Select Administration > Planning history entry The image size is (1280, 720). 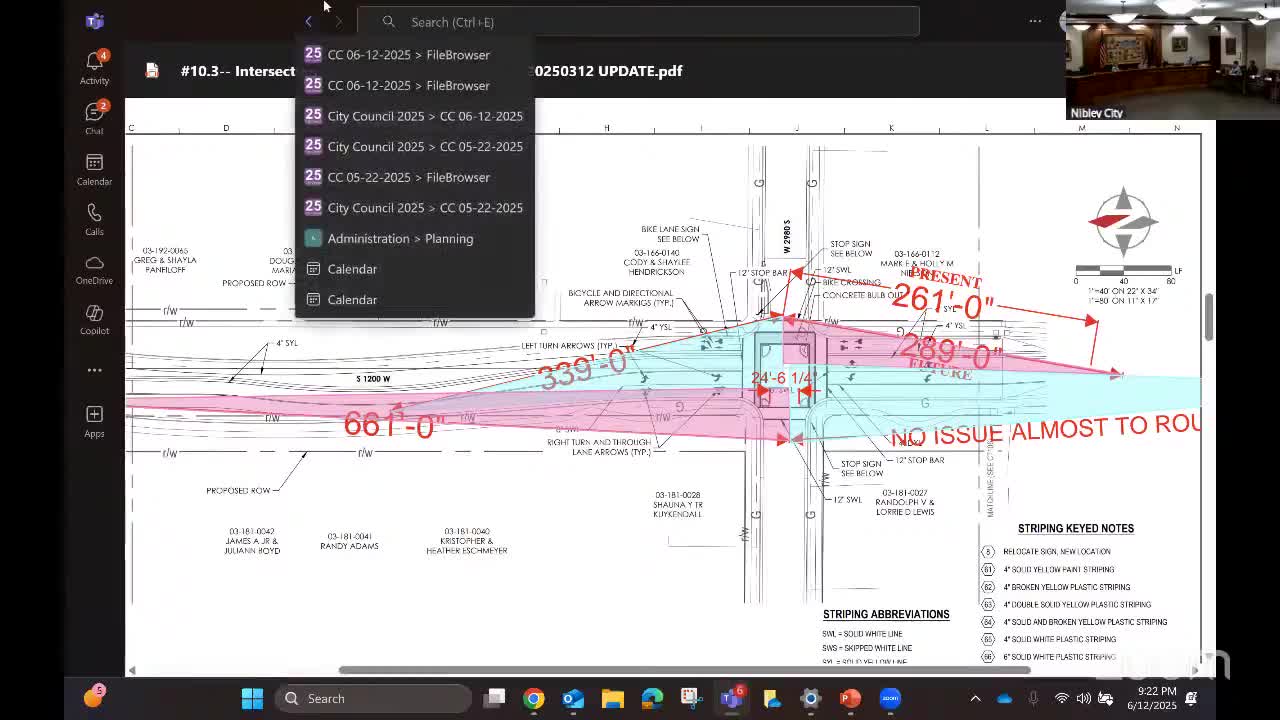coord(400,238)
